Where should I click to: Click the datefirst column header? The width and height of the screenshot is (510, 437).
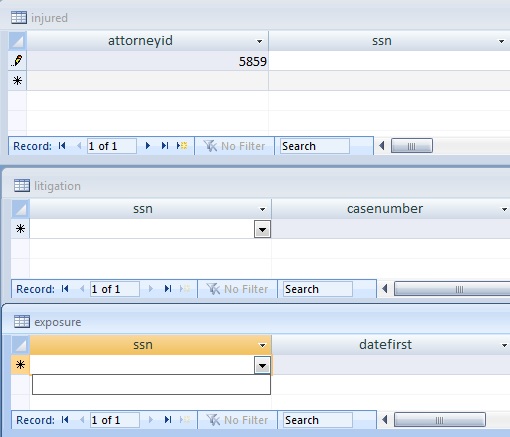(386, 344)
